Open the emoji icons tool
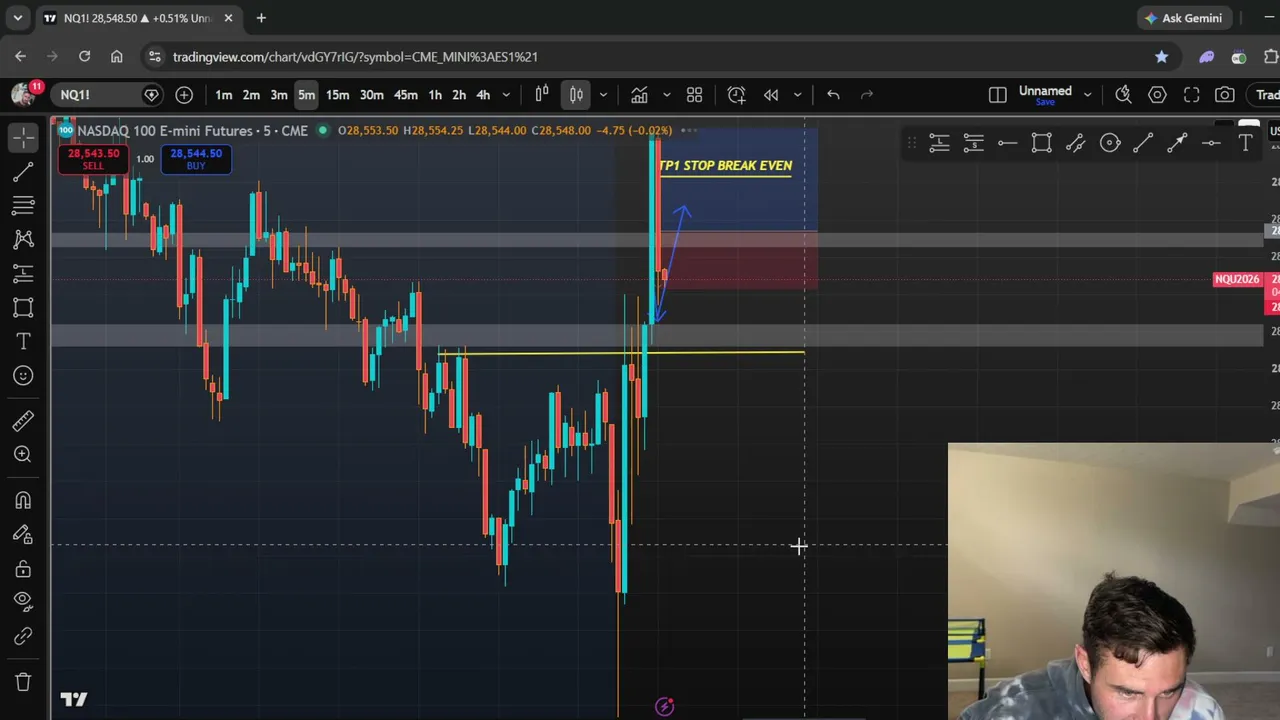This screenshot has height=720, width=1280. coord(23,376)
